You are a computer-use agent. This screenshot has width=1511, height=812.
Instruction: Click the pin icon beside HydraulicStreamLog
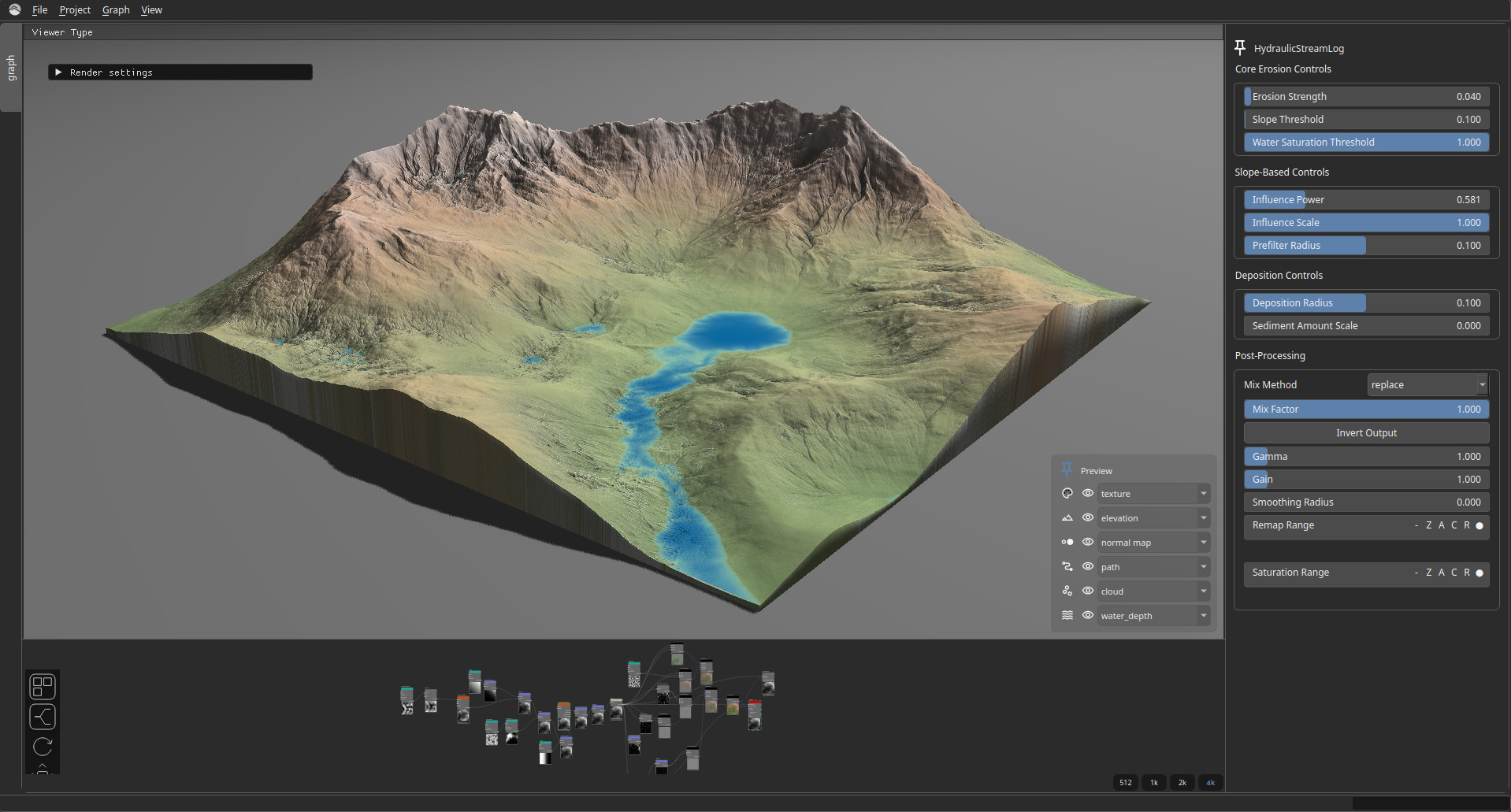pyautogui.click(x=1240, y=48)
